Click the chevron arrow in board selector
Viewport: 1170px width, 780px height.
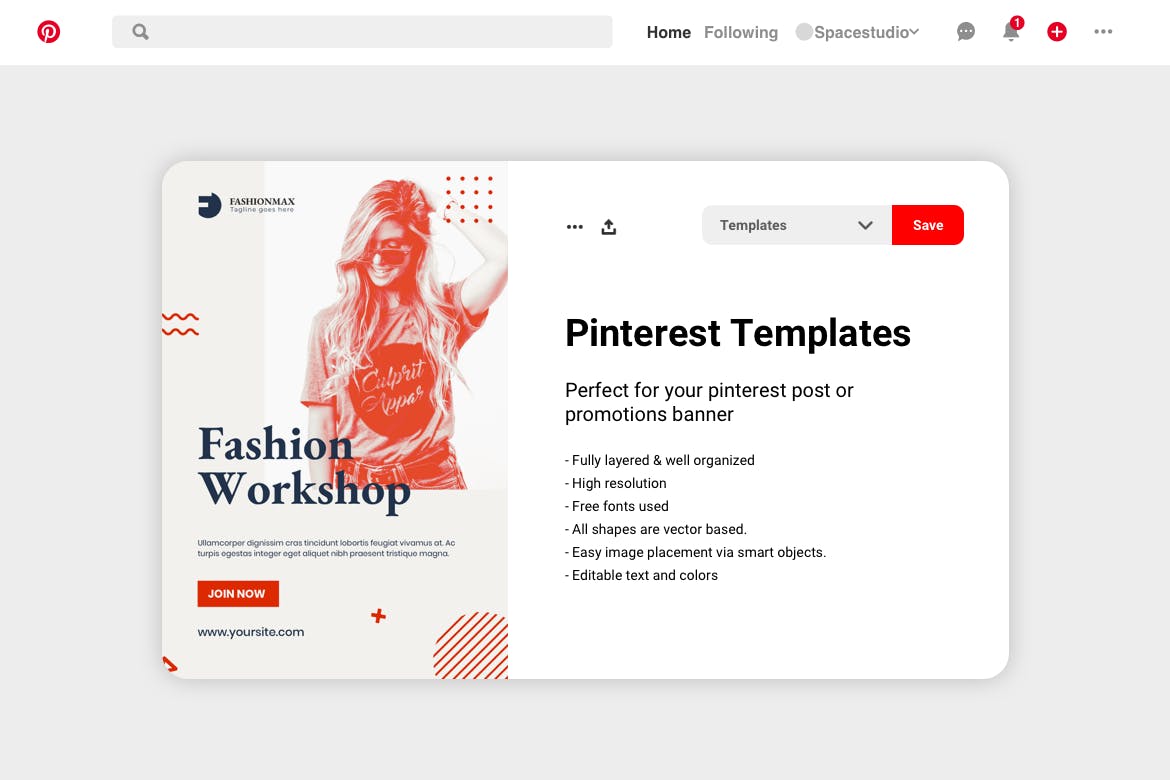866,225
